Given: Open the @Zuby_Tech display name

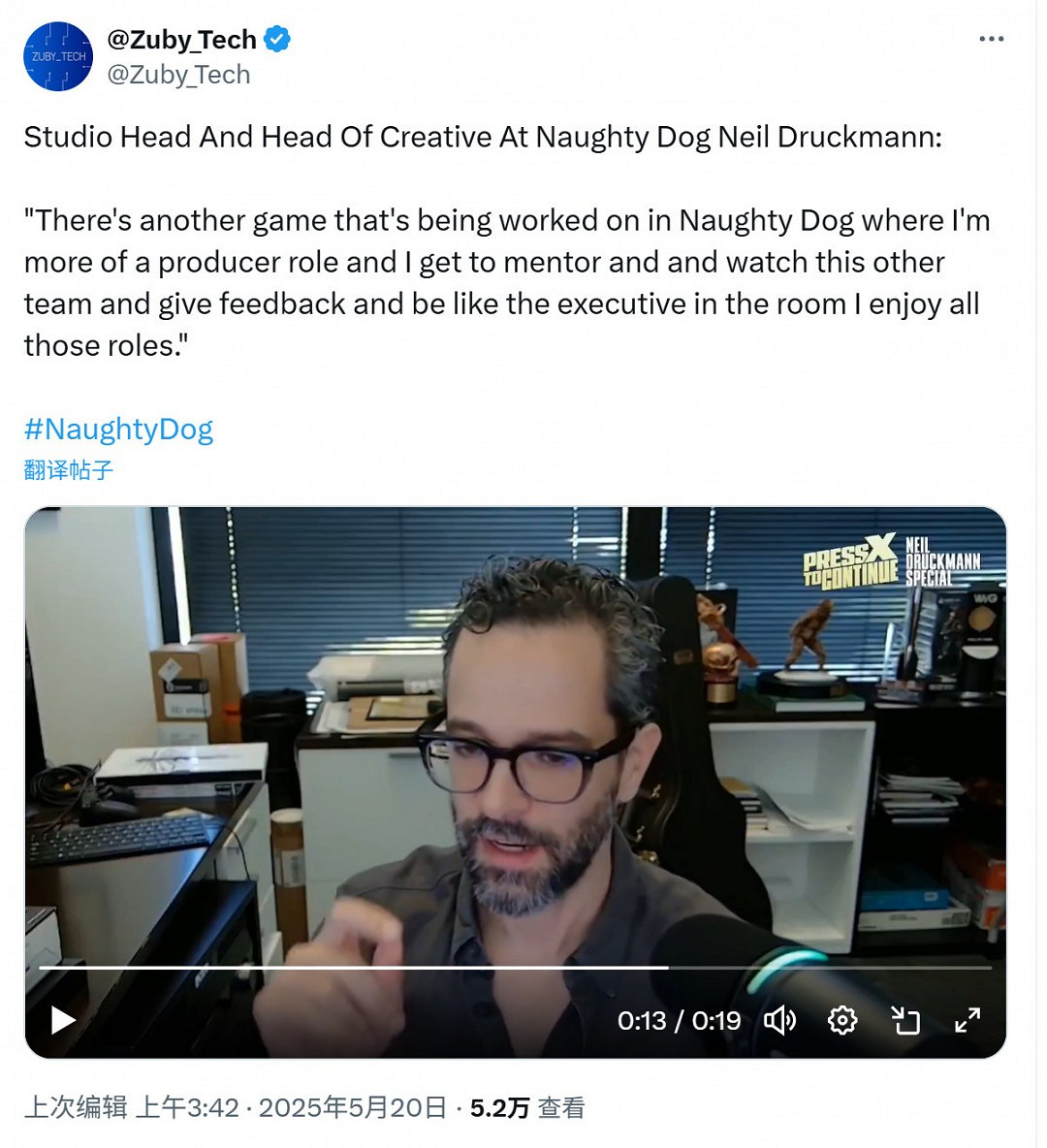Looking at the screenshot, I should pos(182,40).
